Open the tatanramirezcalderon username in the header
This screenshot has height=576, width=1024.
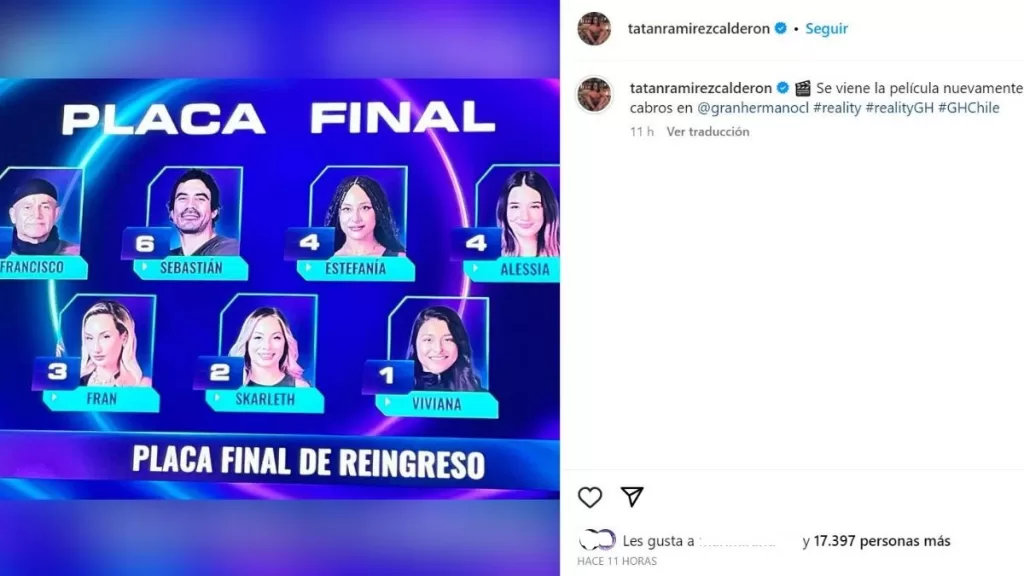click(x=698, y=29)
